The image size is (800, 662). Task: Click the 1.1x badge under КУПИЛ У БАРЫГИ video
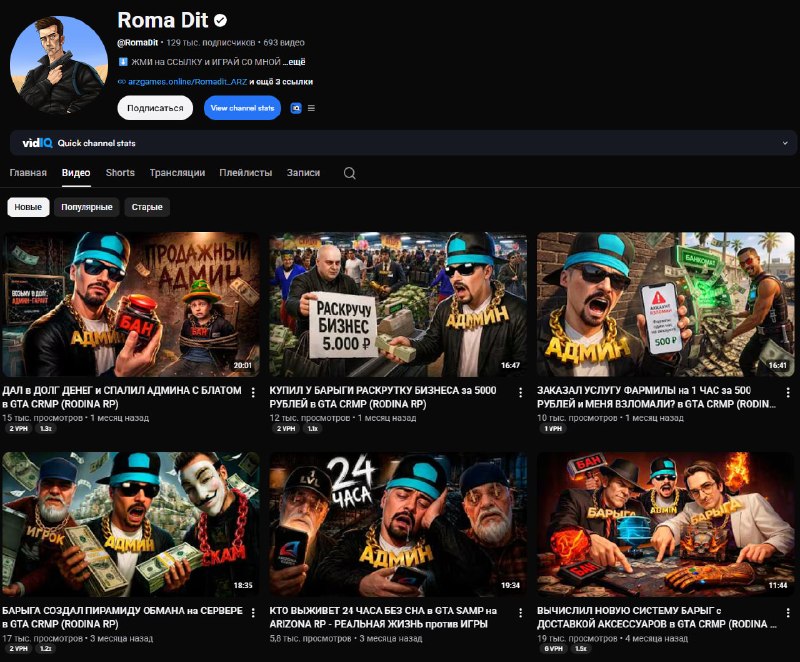[x=313, y=429]
